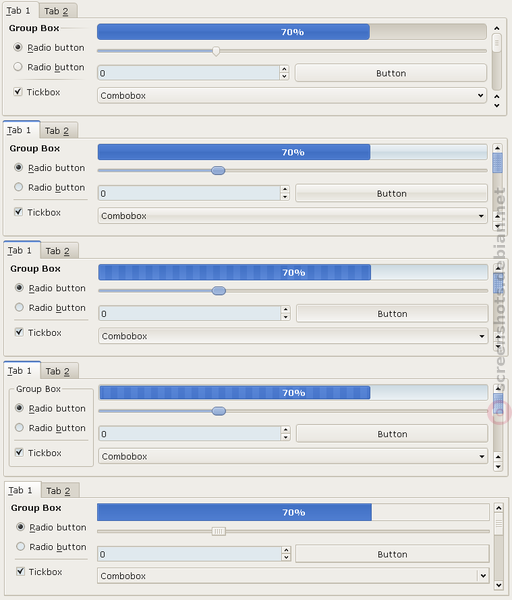Click the spinbox up arrow in the topmost panel

tap(284, 69)
